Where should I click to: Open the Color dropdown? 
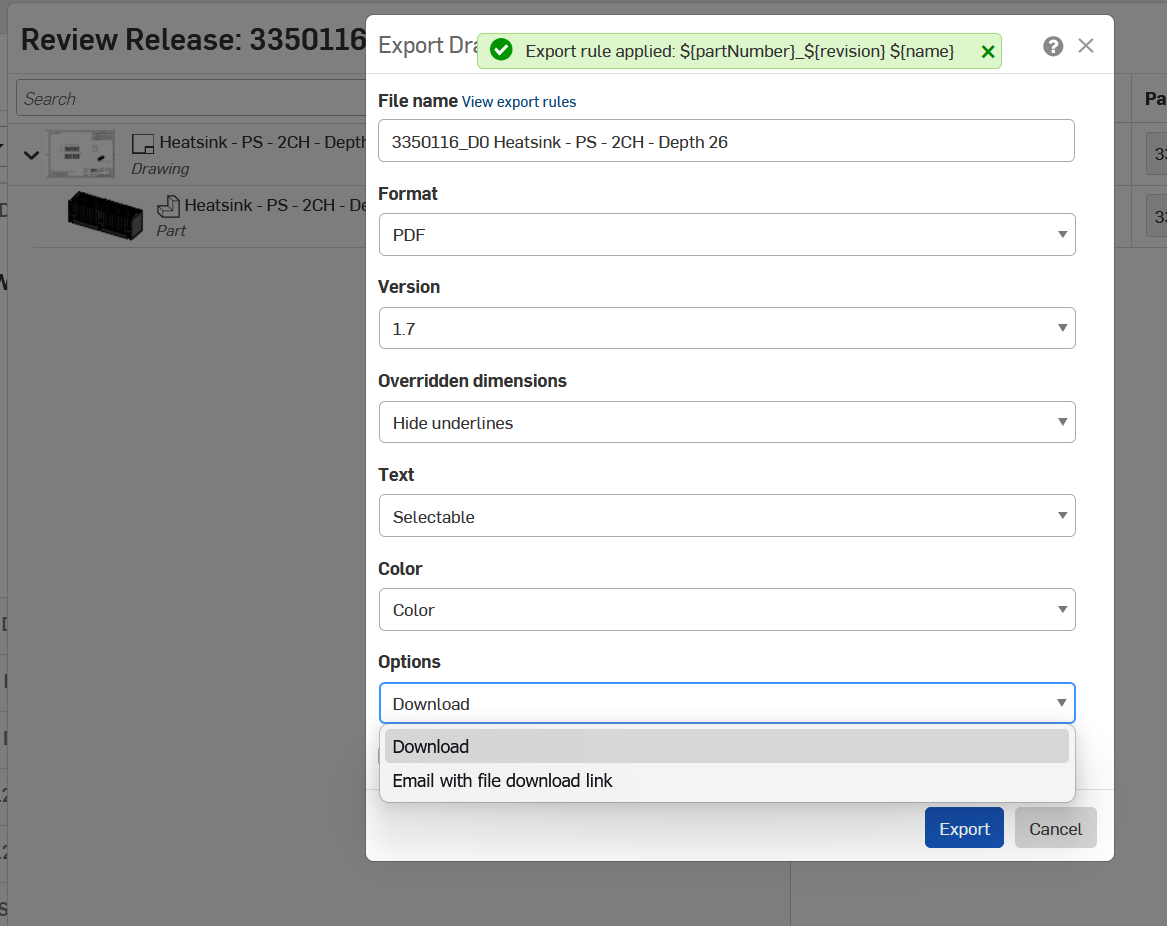726,610
